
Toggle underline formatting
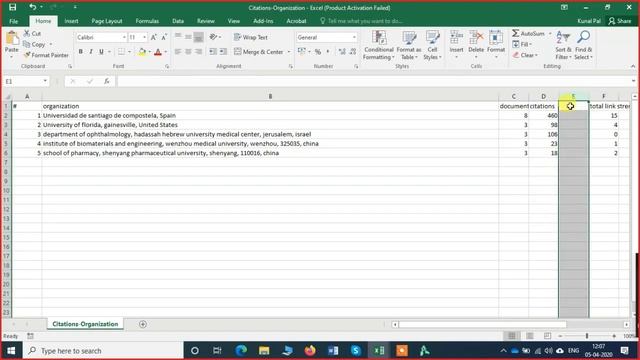101,52
